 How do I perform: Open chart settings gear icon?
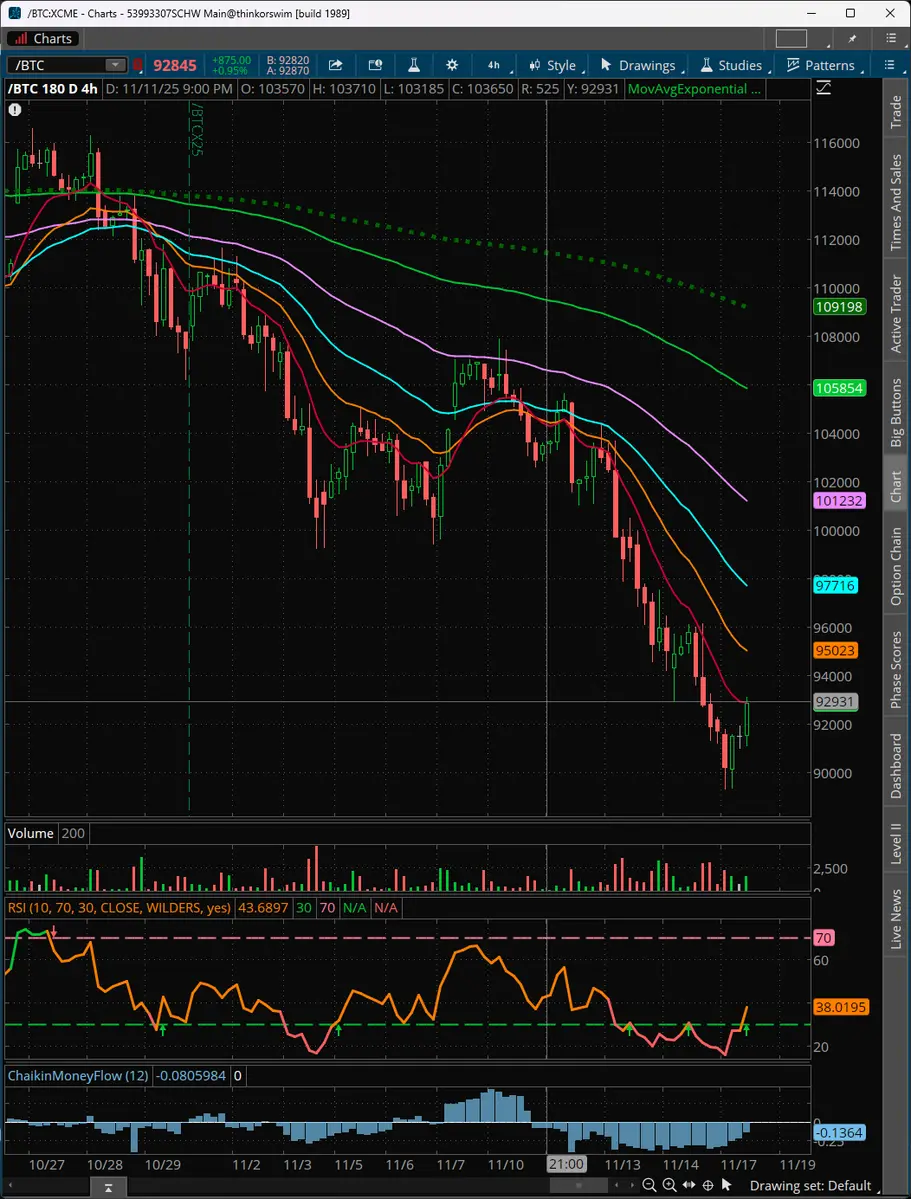pos(452,65)
